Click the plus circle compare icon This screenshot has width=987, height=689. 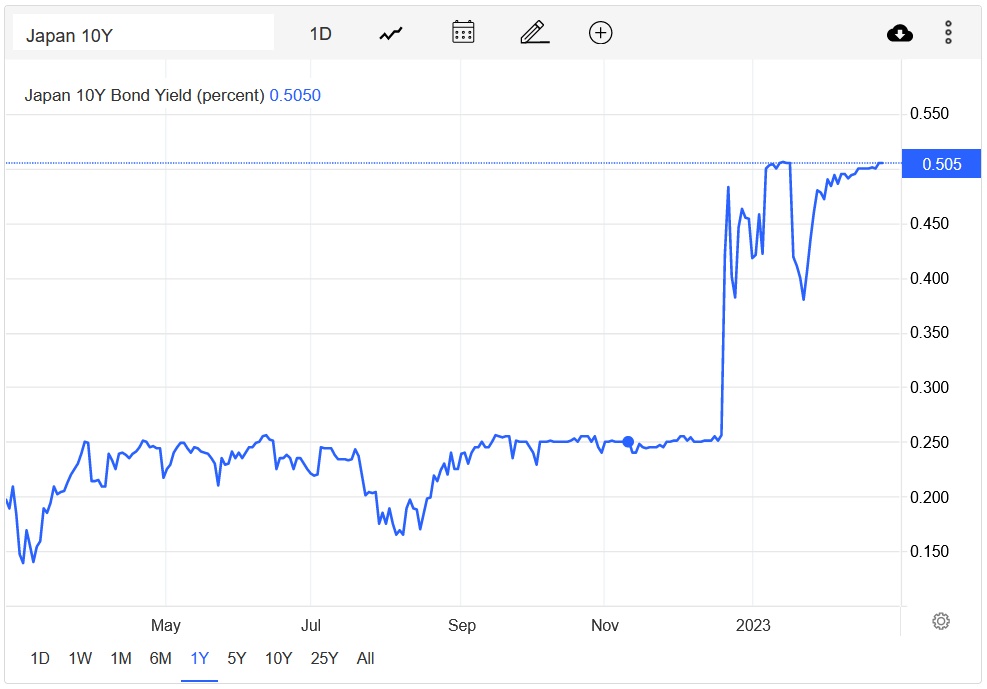600,33
